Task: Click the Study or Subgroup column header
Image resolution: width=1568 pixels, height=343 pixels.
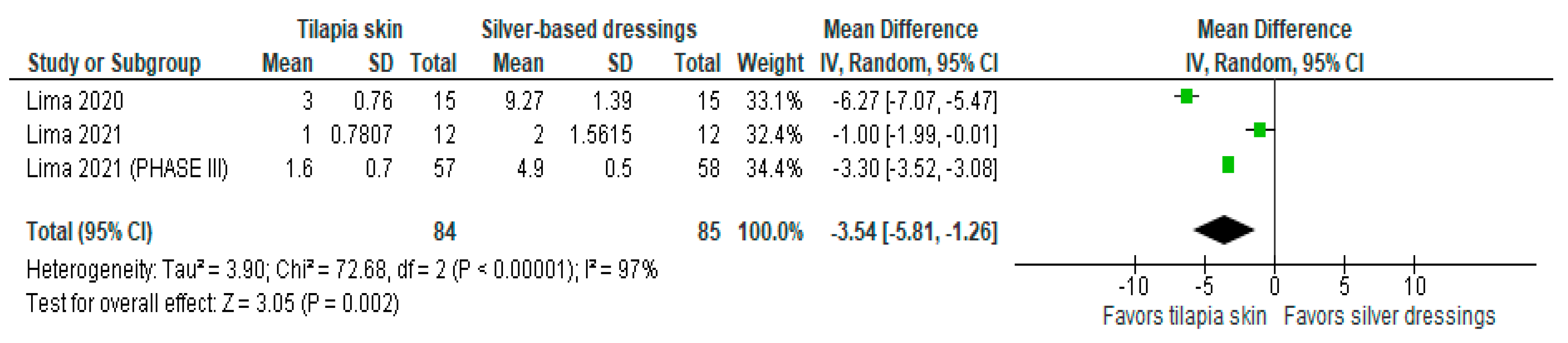Action: click(x=114, y=63)
